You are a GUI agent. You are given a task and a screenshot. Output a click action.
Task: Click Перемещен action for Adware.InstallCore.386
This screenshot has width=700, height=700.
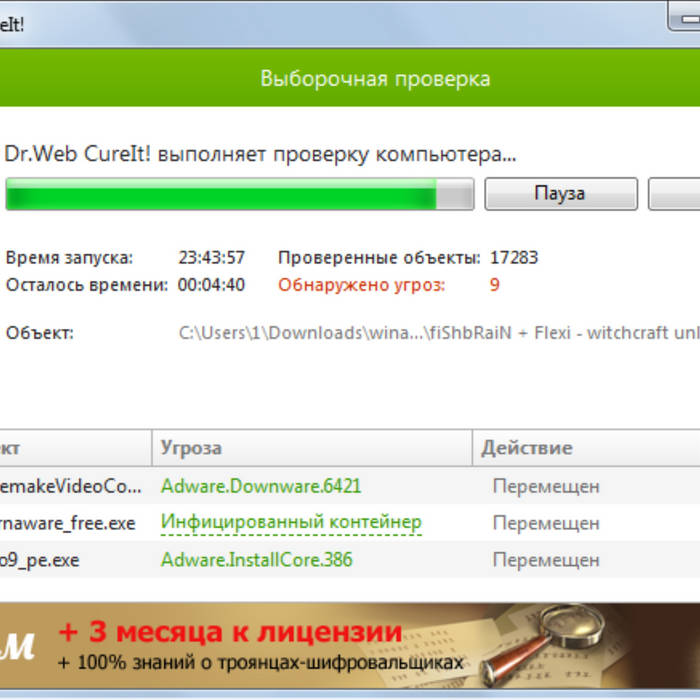(546, 560)
